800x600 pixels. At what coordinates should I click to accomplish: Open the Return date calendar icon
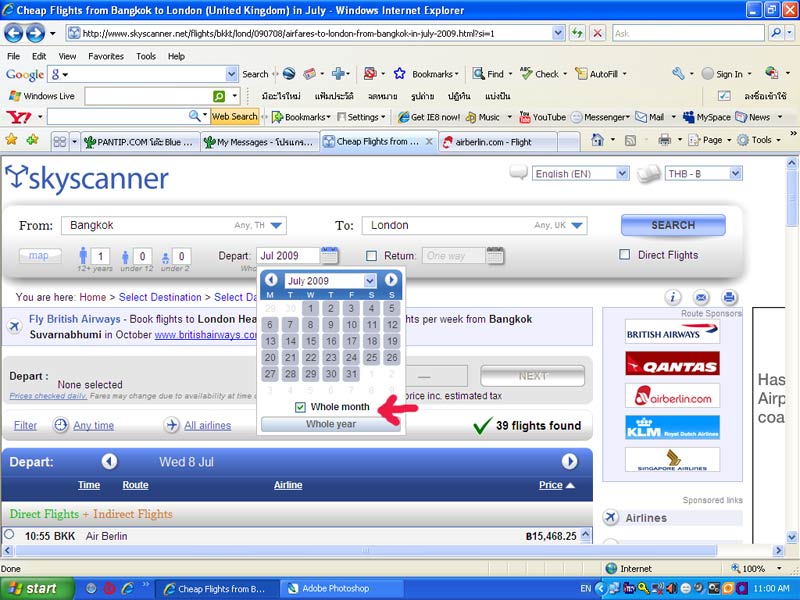[x=495, y=255]
